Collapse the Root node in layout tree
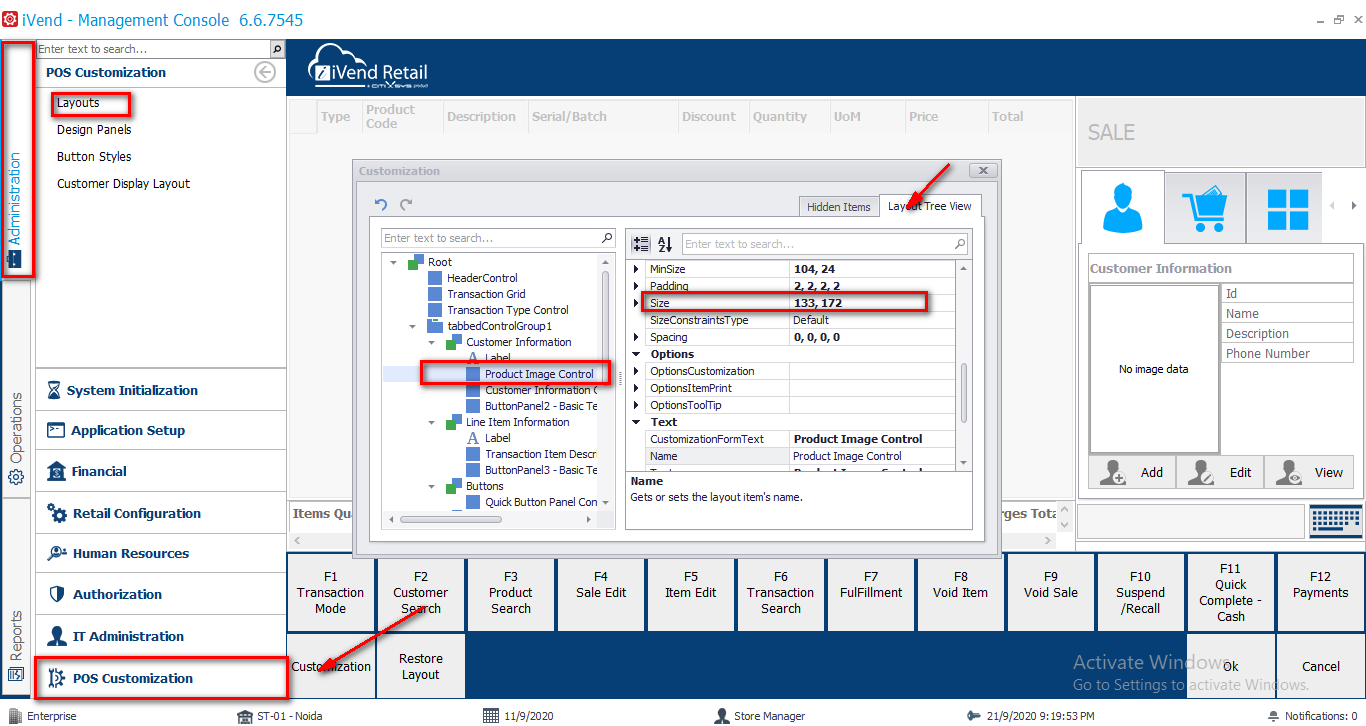Screen dimensions: 1366x726 (x=393, y=262)
